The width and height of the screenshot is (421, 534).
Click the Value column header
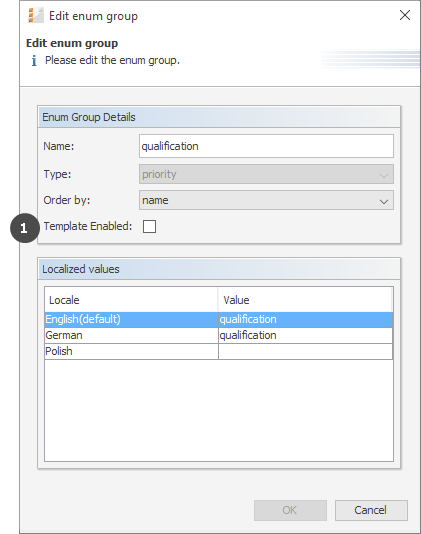coord(305,300)
